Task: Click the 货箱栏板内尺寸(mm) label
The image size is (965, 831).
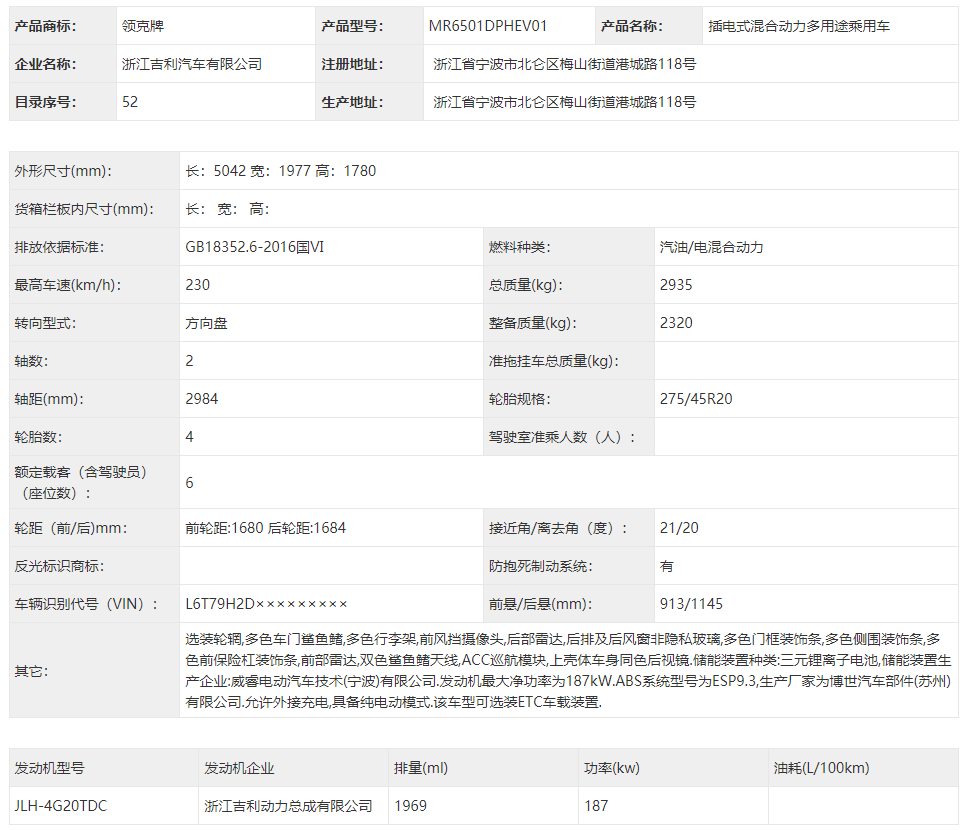Action: coord(84,209)
